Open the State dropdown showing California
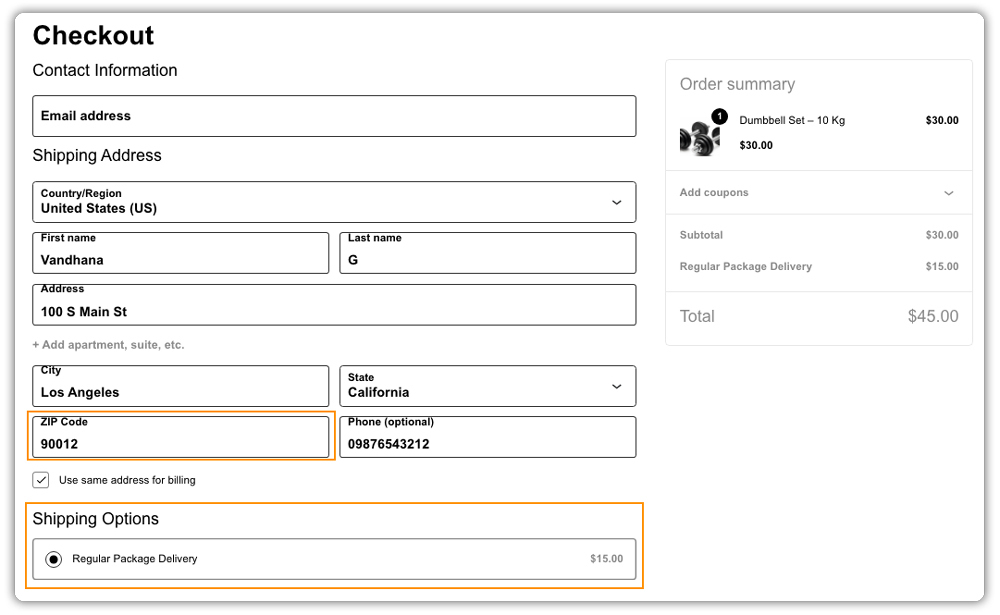1000x615 pixels. (487, 386)
